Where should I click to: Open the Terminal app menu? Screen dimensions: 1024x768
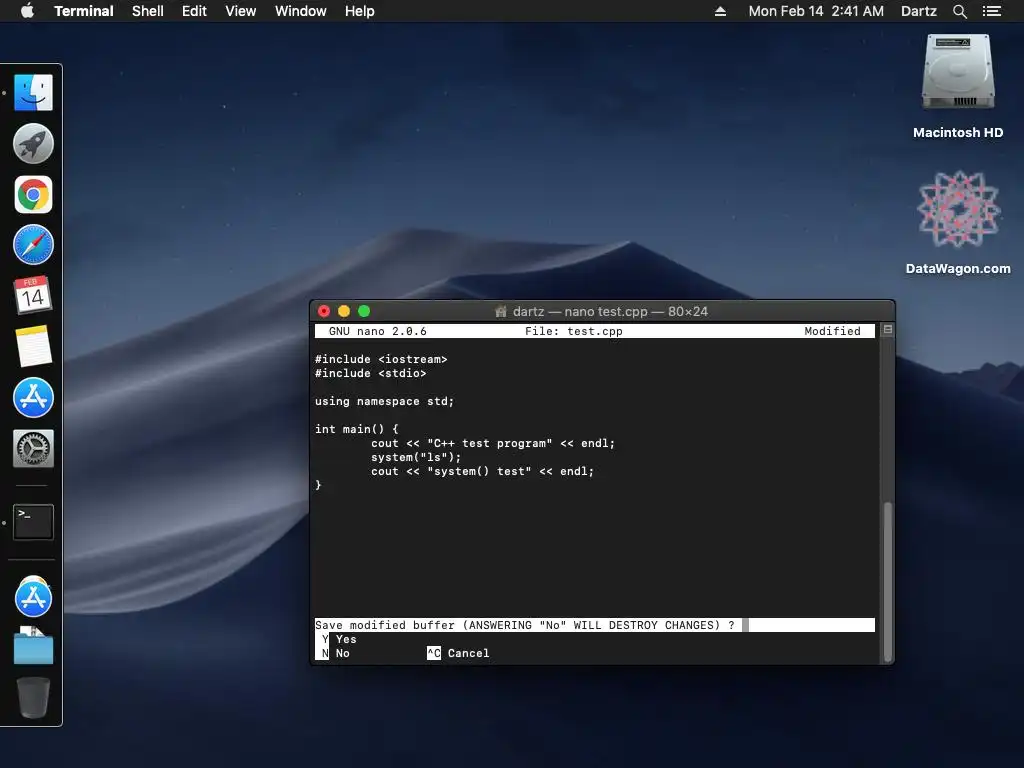[84, 11]
